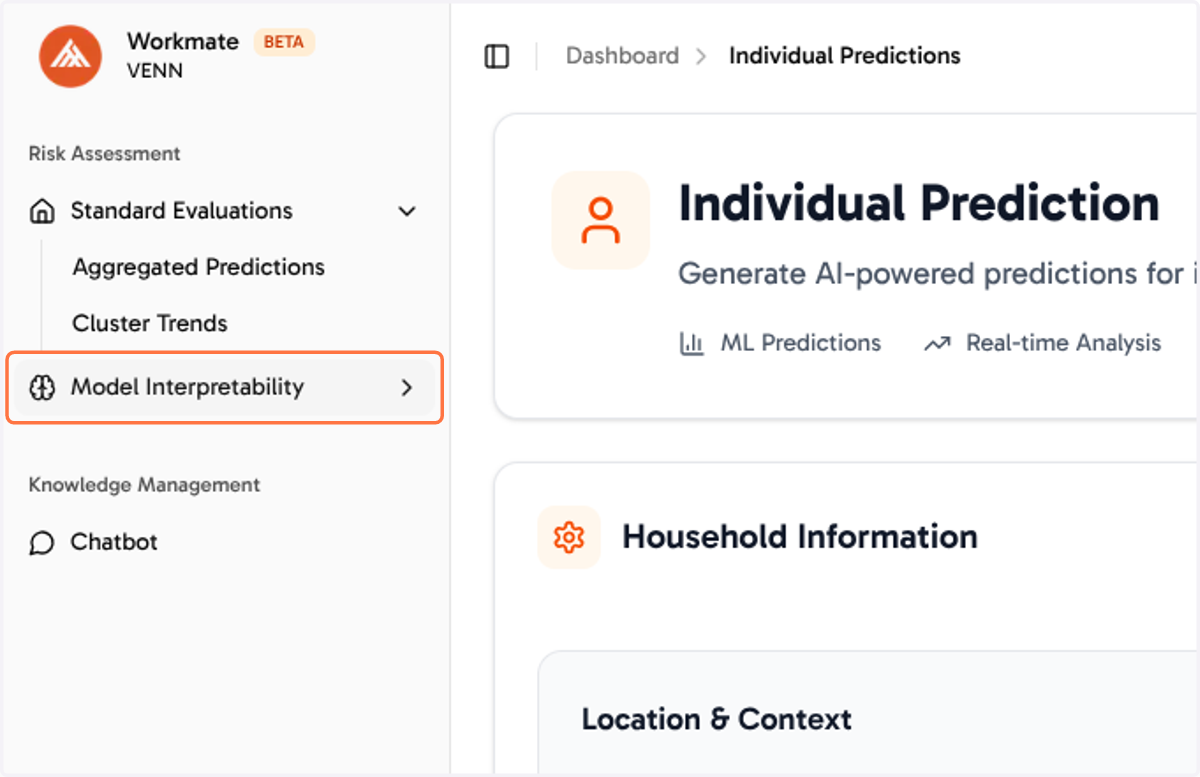Open Cluster Trends in the sidebar
The width and height of the screenshot is (1200, 777).
(150, 323)
